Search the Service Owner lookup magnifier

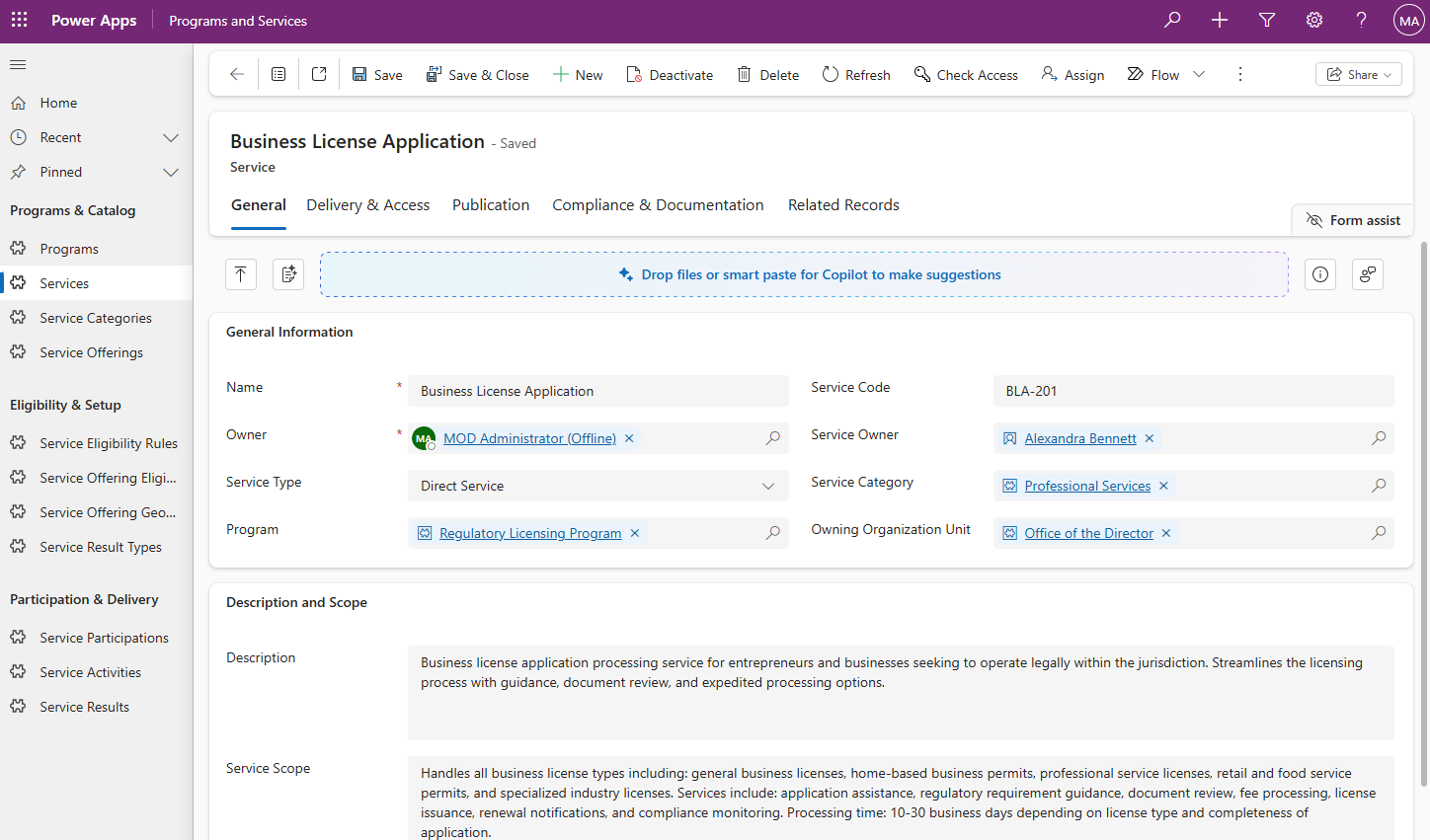point(1379,438)
